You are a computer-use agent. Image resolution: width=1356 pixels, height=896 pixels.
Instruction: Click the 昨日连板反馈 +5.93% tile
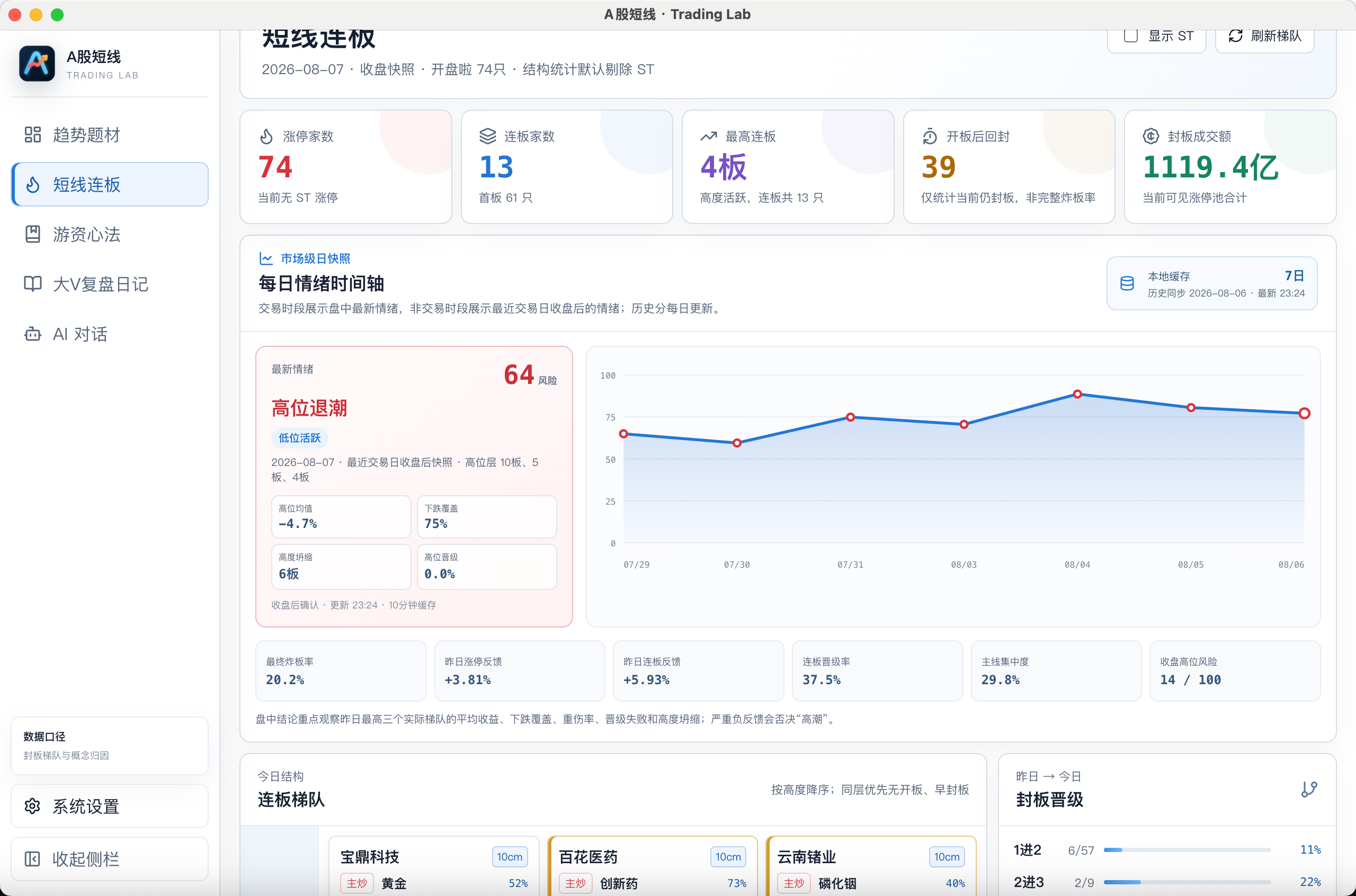[698, 671]
